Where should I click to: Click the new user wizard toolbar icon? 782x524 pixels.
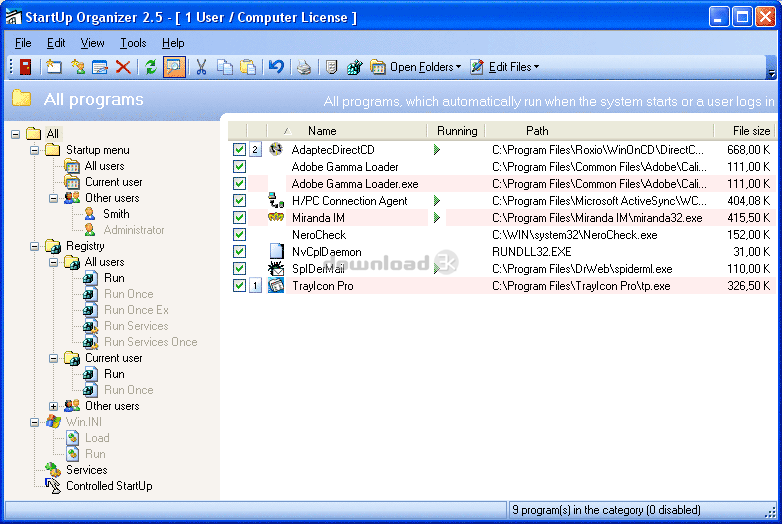point(78,67)
